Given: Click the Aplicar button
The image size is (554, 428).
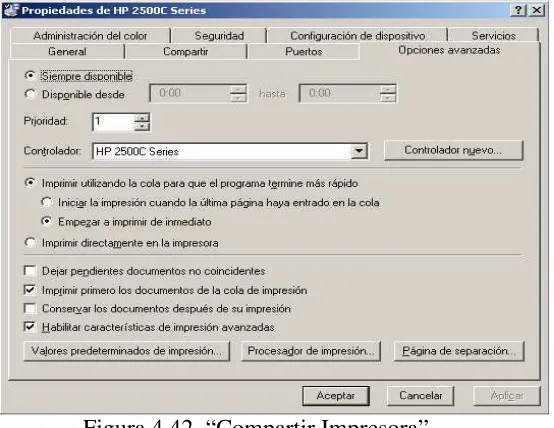Looking at the screenshot, I should tap(507, 395).
